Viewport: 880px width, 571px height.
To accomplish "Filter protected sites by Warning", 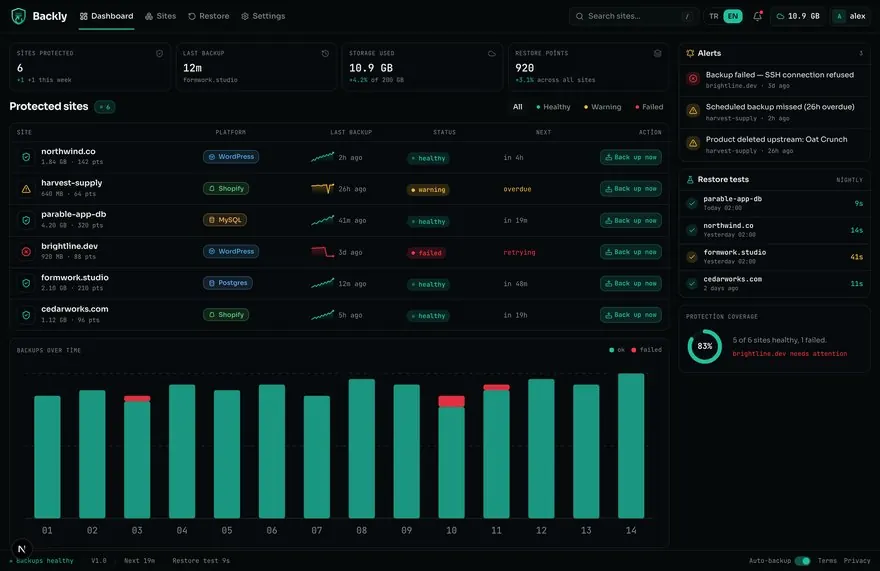I will click(602, 107).
